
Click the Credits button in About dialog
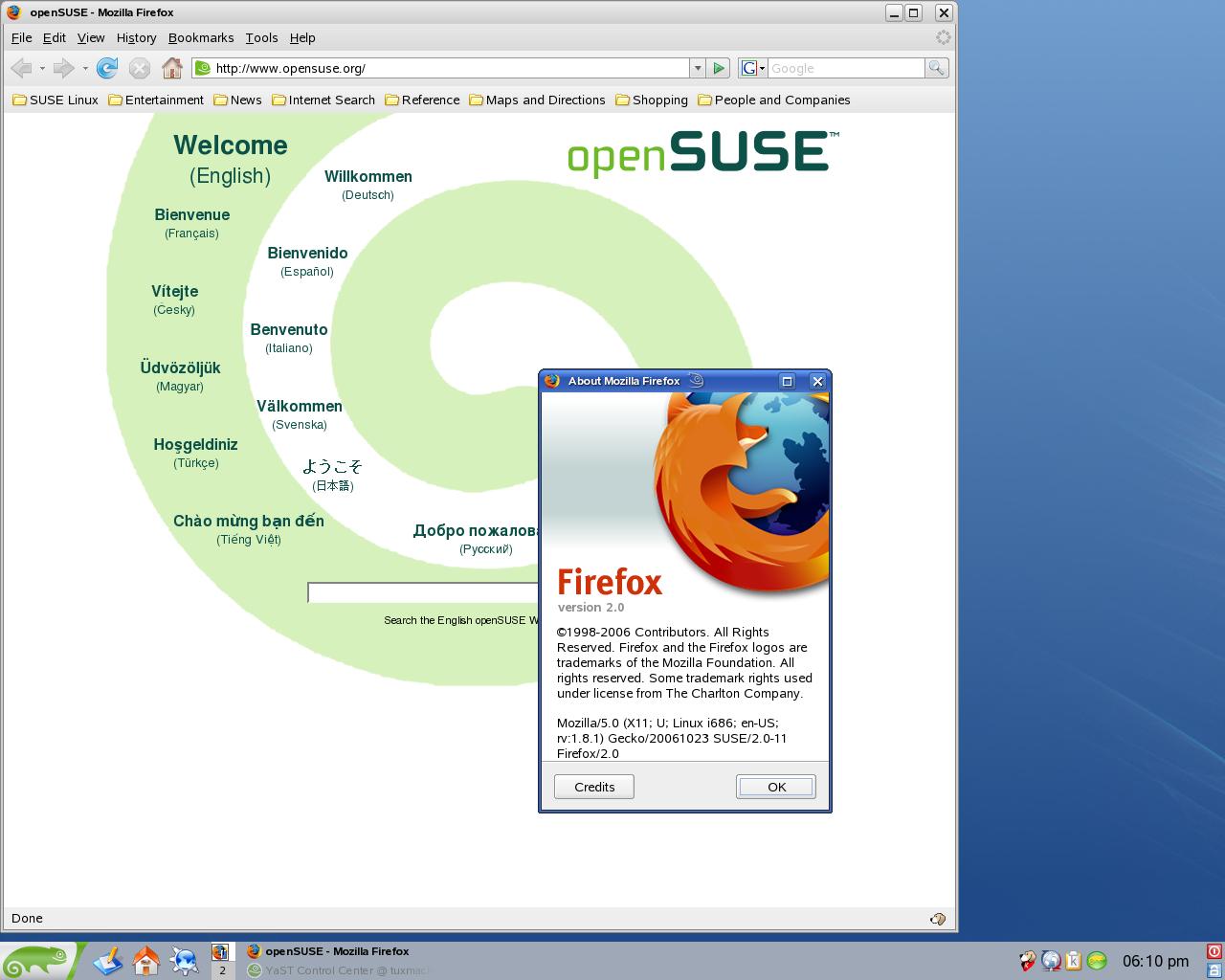[x=594, y=787]
